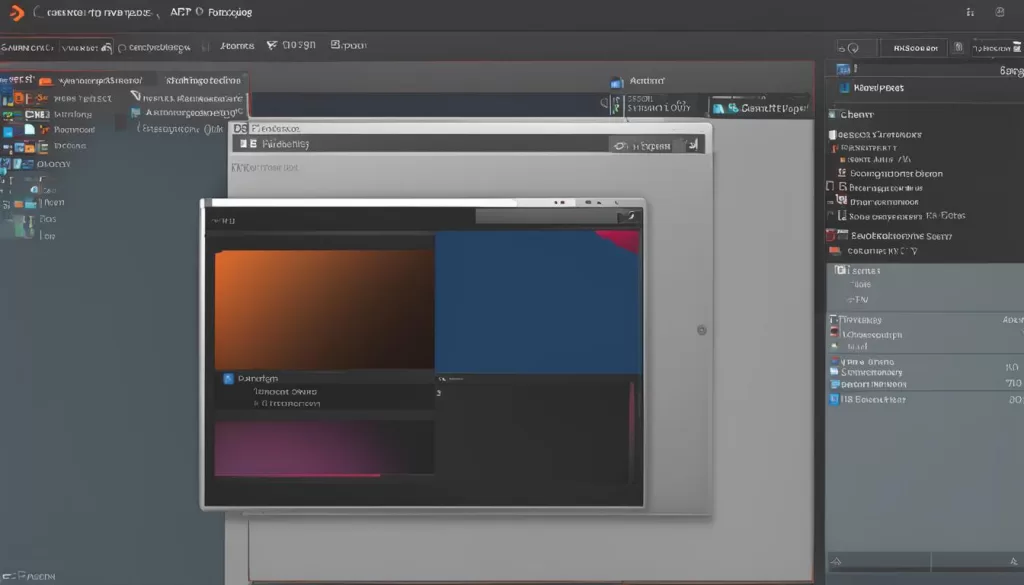Click the small circle right of the blue preview

(x=701, y=329)
